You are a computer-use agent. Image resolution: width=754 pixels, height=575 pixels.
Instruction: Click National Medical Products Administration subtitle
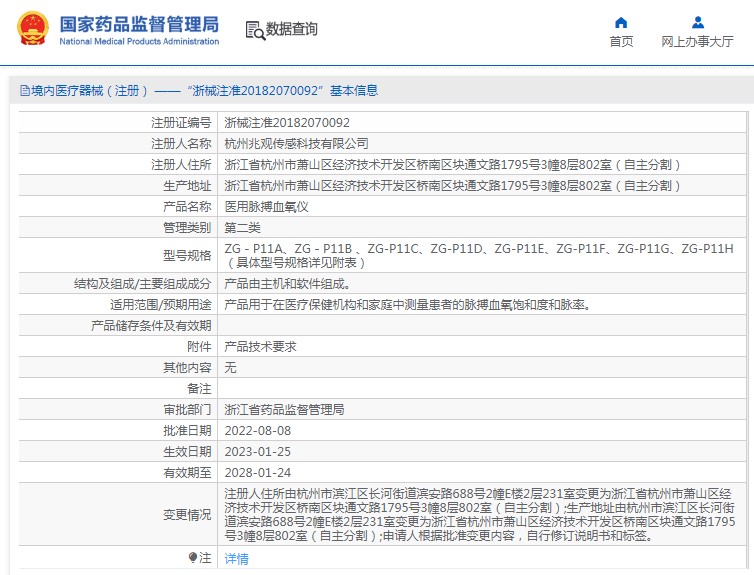[139, 41]
